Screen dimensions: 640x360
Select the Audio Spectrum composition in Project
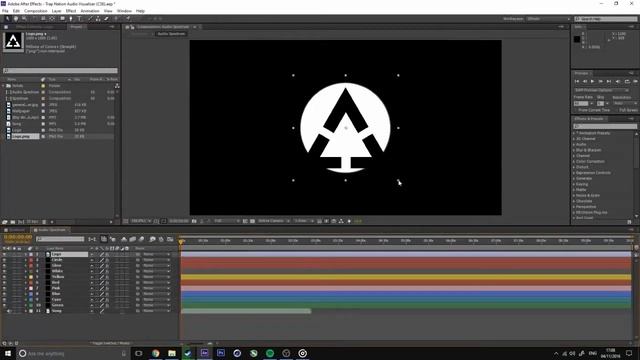coord(25,92)
